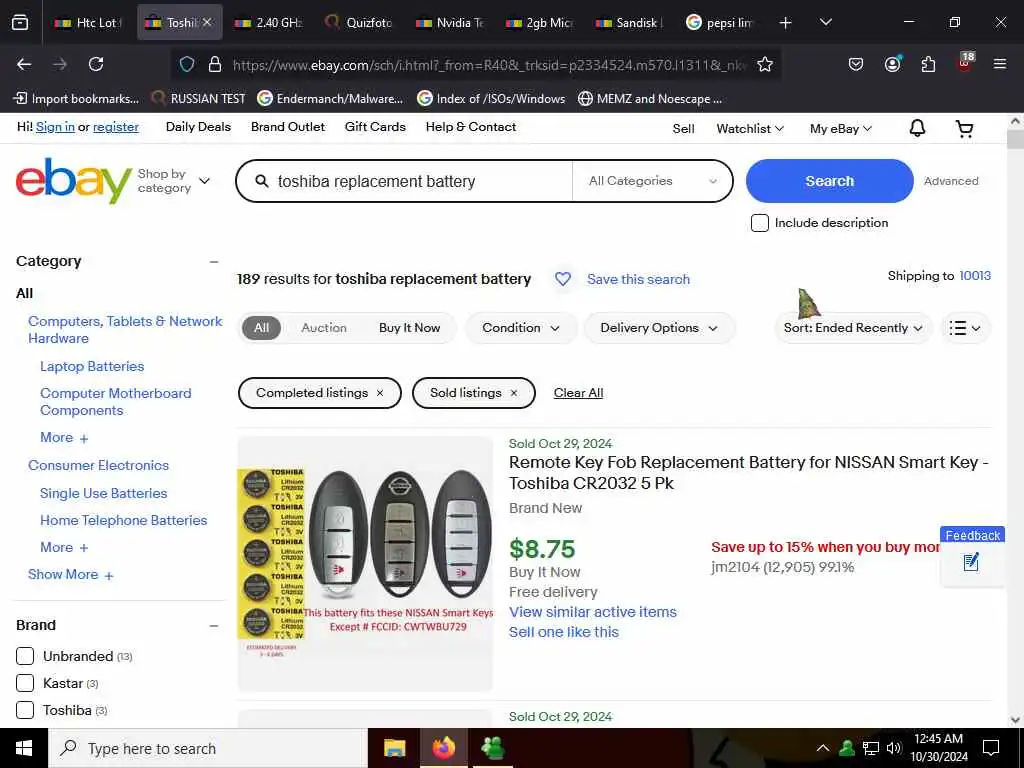Image resolution: width=1024 pixels, height=768 pixels.
Task: Open Firefox account icon
Action: coord(892,64)
